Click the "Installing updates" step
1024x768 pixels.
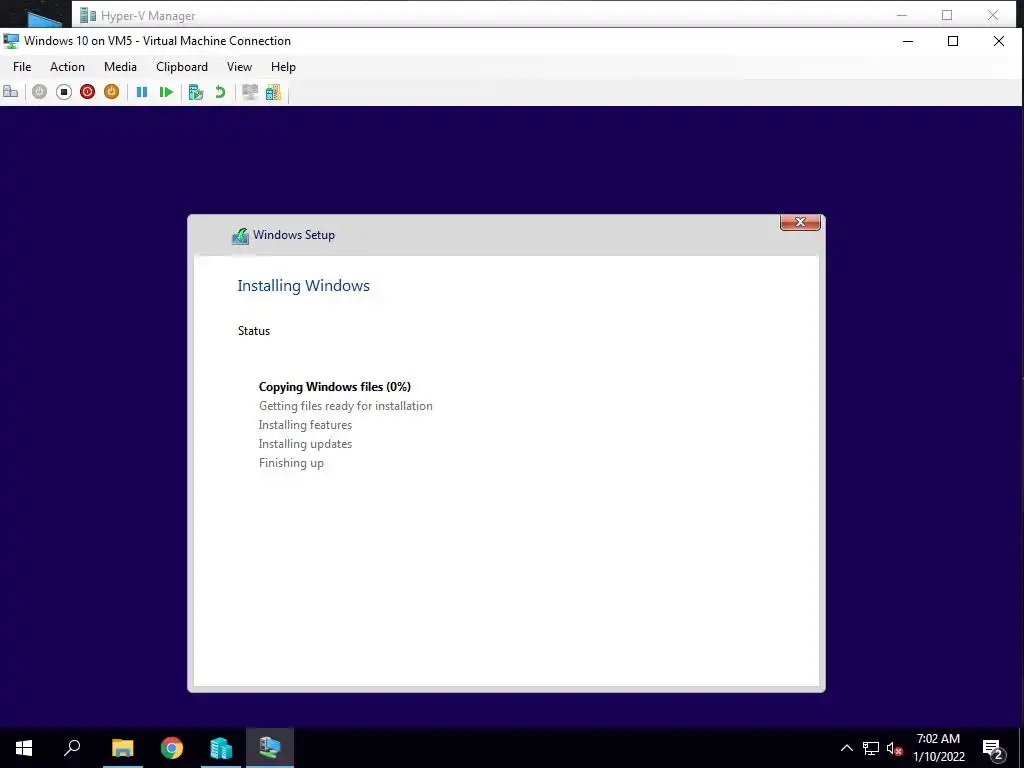coord(305,444)
